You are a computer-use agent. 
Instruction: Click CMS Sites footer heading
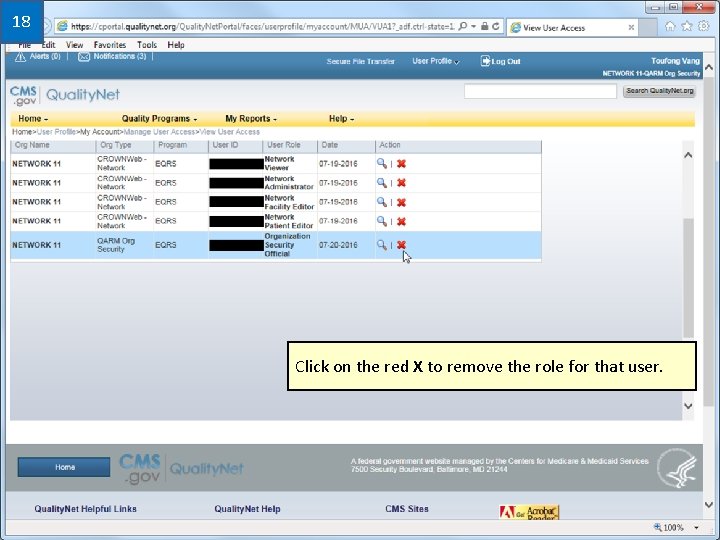(407, 509)
